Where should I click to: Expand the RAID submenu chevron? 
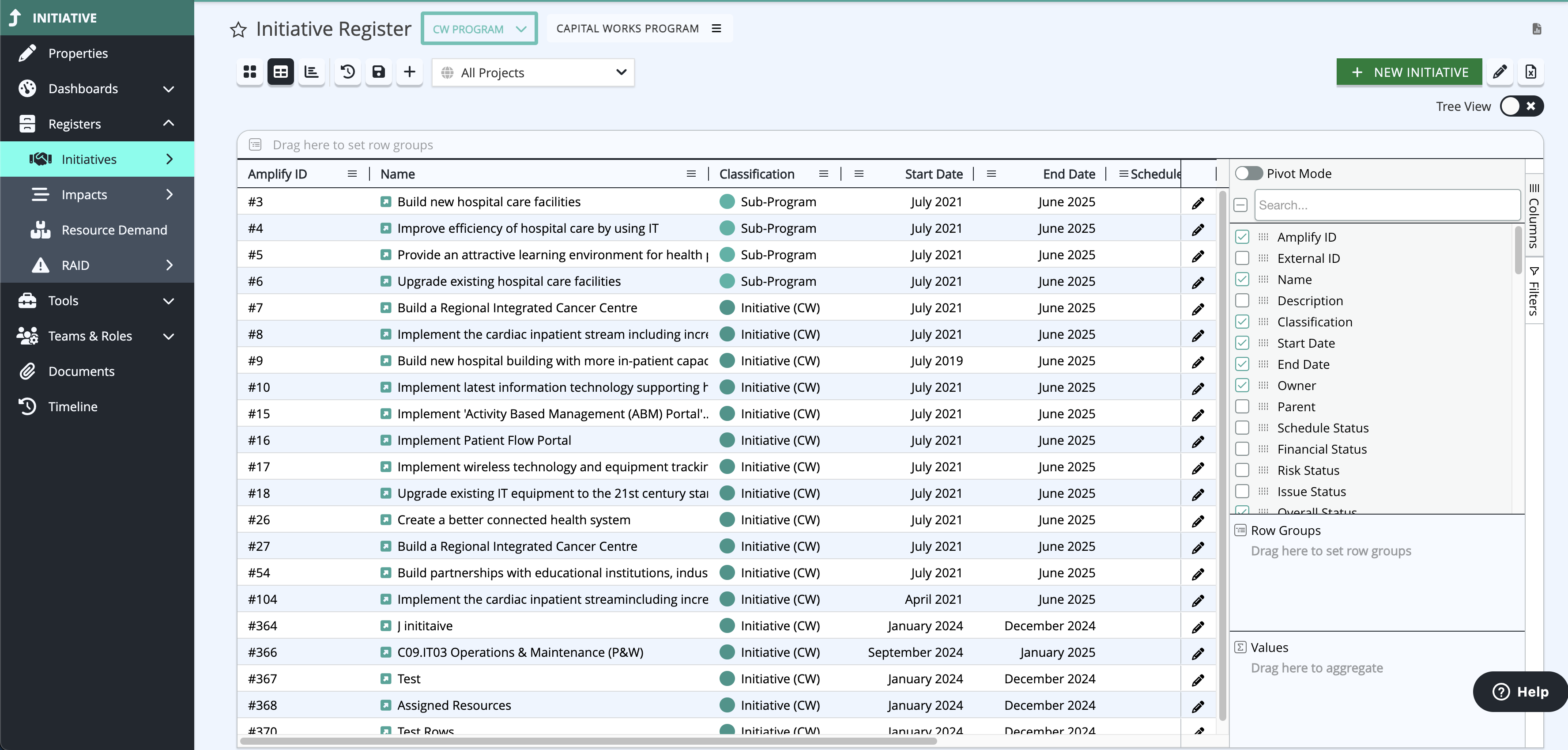click(169, 265)
